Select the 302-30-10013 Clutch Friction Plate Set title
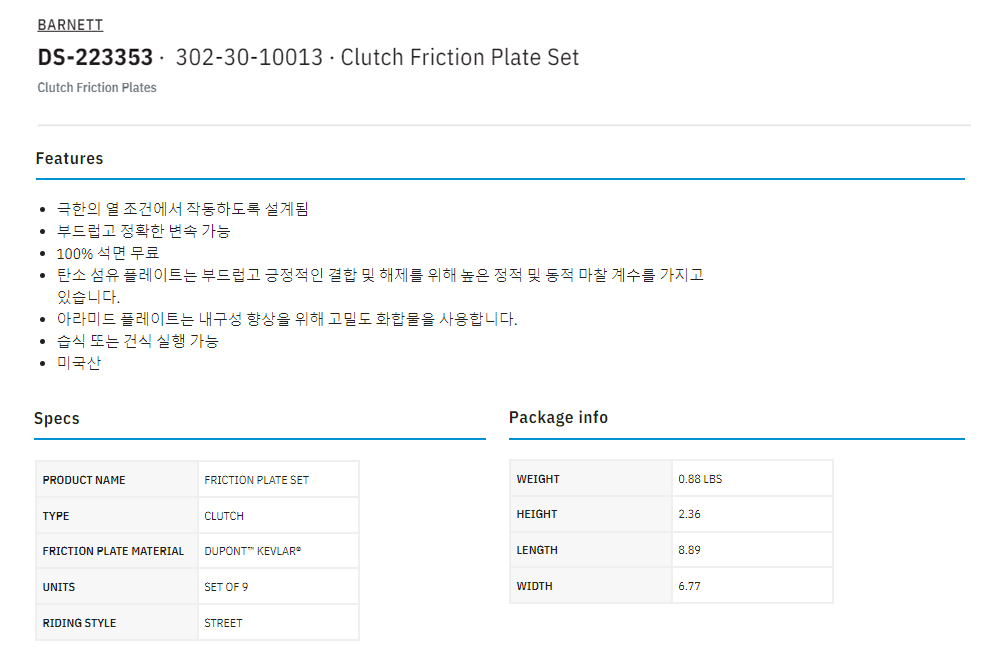This screenshot has height=670, width=1000. [x=377, y=57]
